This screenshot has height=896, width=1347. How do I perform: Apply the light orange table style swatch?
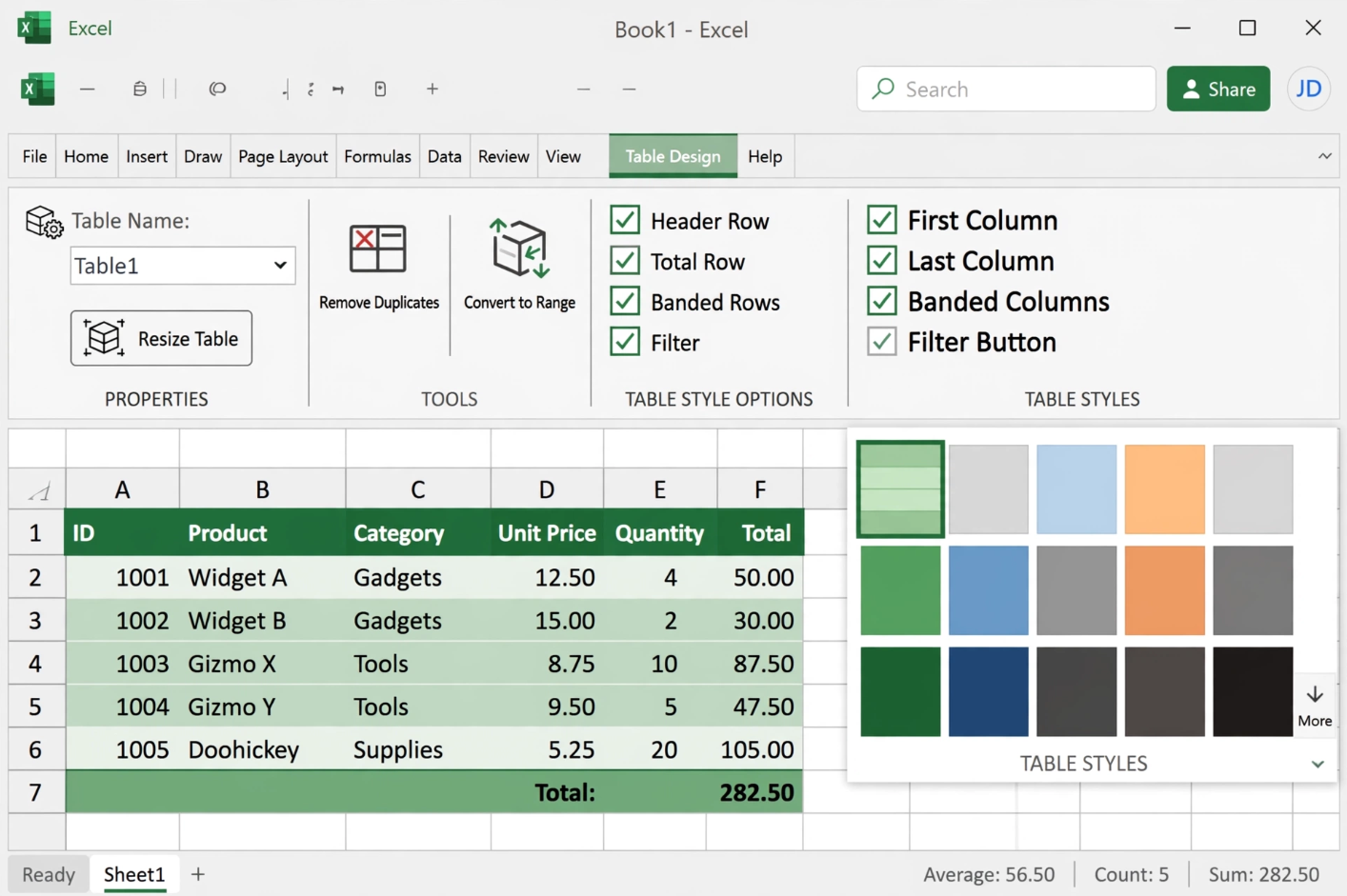[1164, 489]
